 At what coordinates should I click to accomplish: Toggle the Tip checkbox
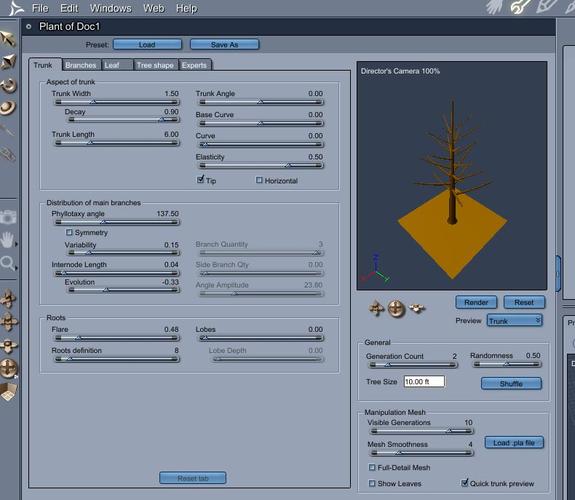[200, 180]
